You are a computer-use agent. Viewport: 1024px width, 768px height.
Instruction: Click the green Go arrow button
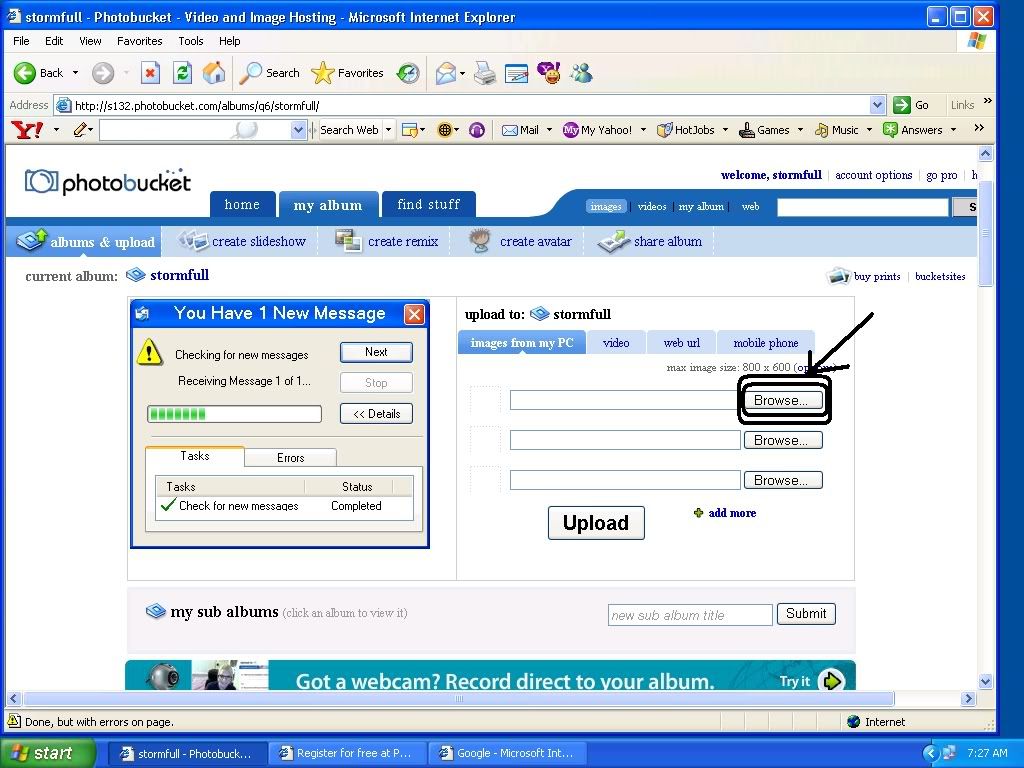(902, 104)
